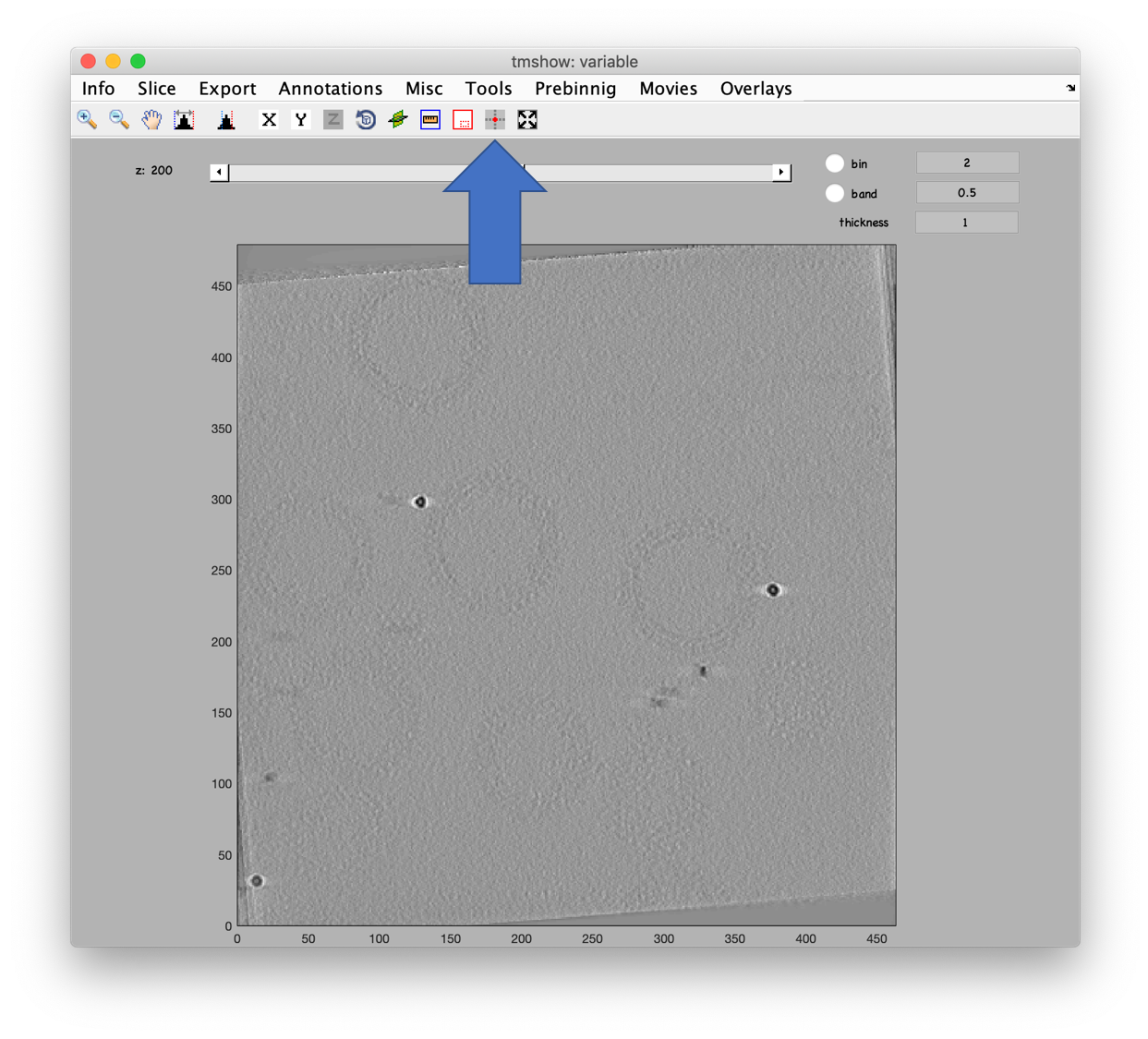Open the Tools menu
The width and height of the screenshot is (1148, 1039).
[488, 89]
